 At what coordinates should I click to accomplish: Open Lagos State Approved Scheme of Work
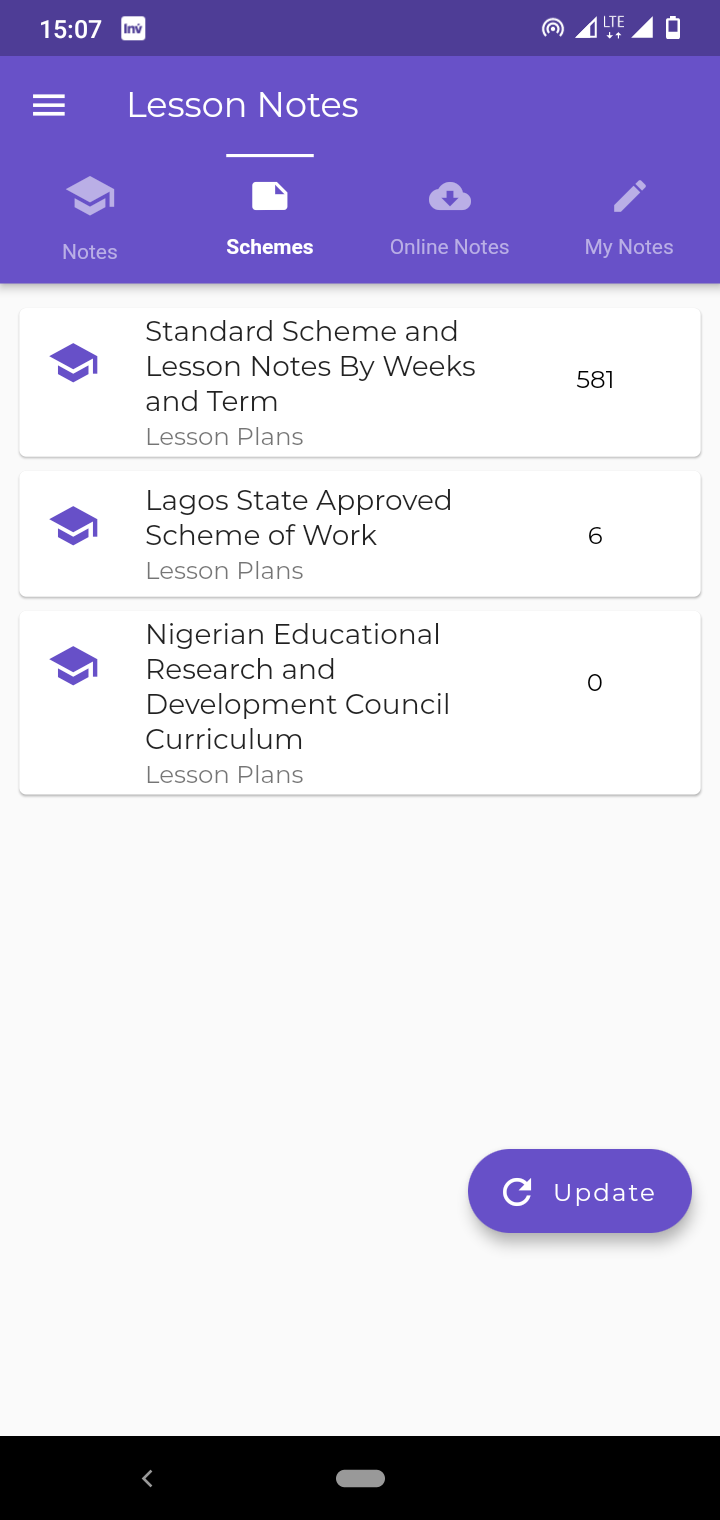[360, 535]
